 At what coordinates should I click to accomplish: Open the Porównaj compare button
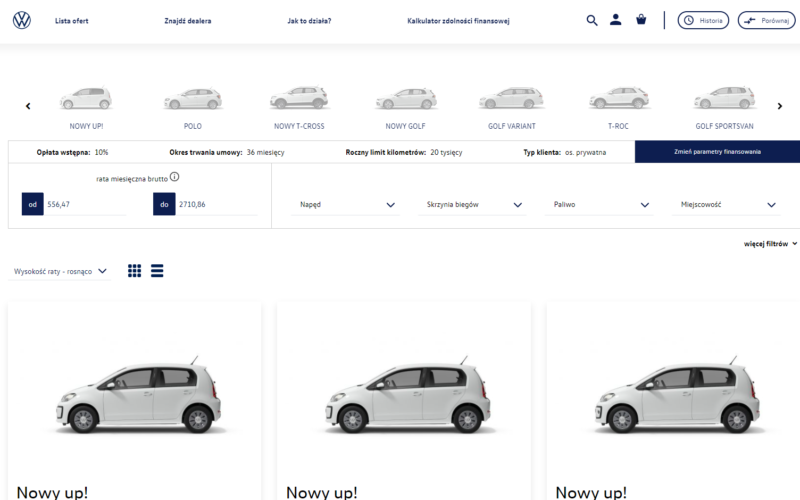pyautogui.click(x=766, y=20)
